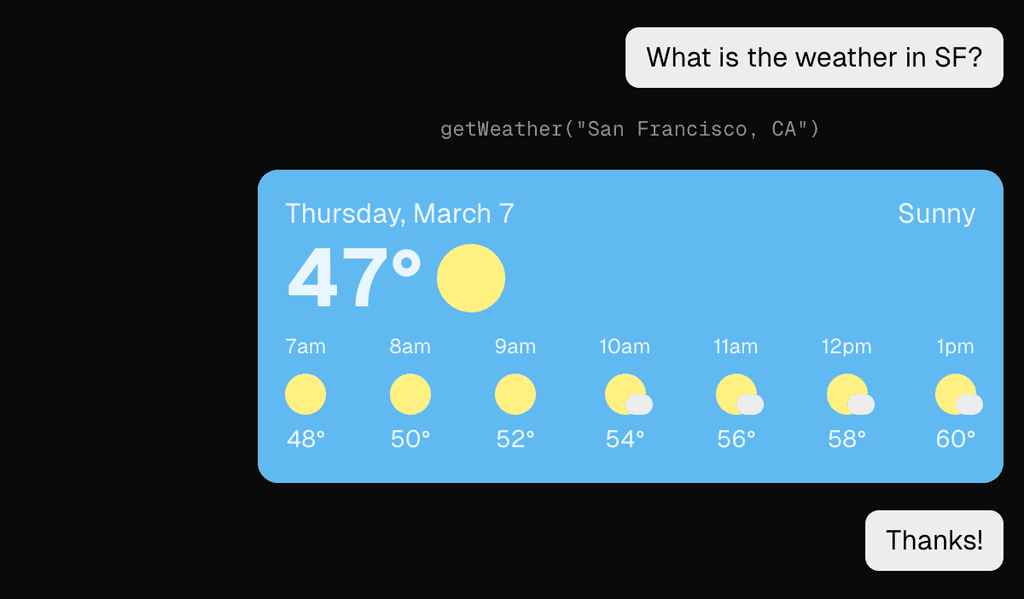Click the Thanks! message bubble

click(933, 539)
